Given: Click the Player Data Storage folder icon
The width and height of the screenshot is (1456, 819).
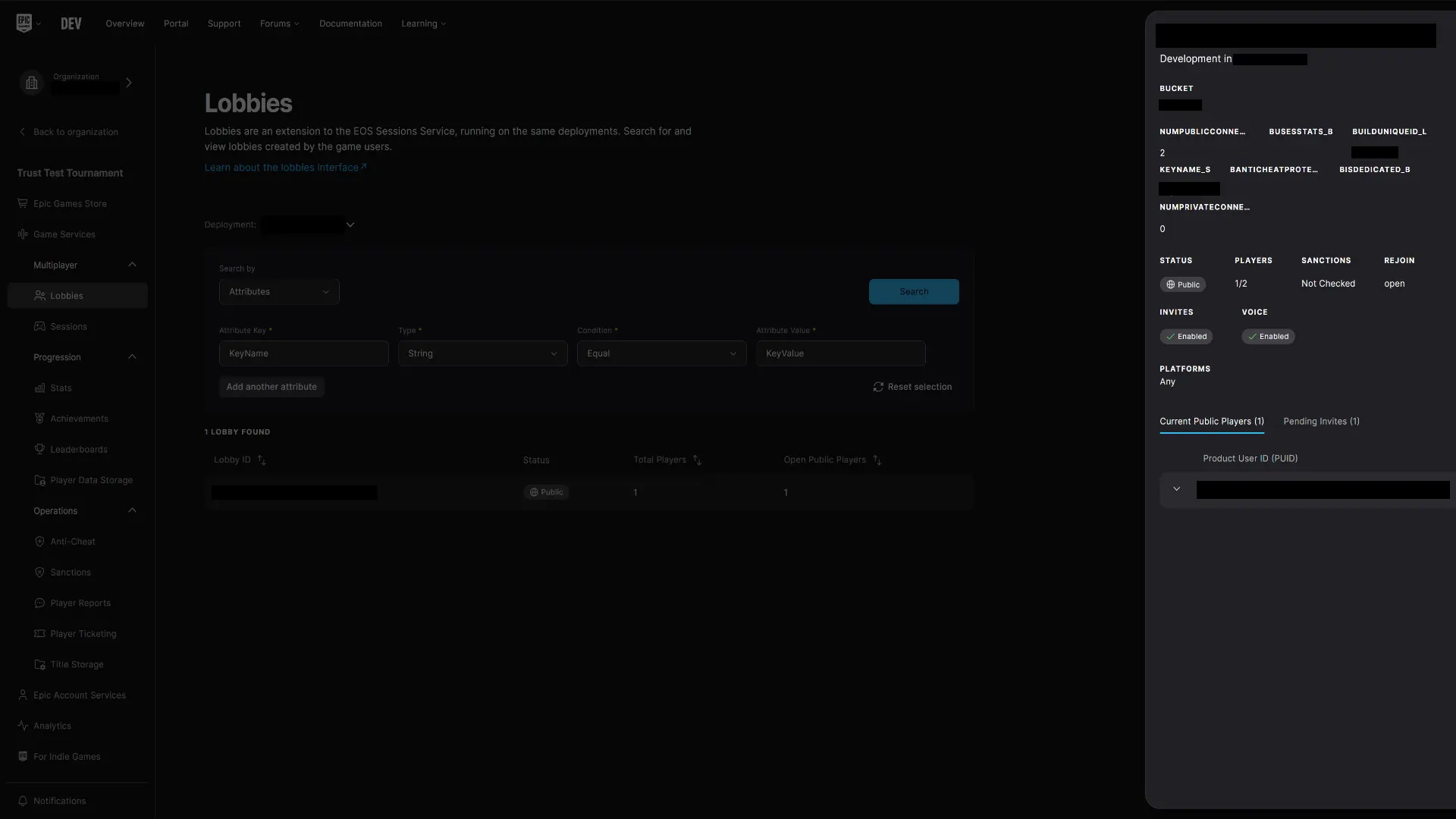Looking at the screenshot, I should [39, 480].
